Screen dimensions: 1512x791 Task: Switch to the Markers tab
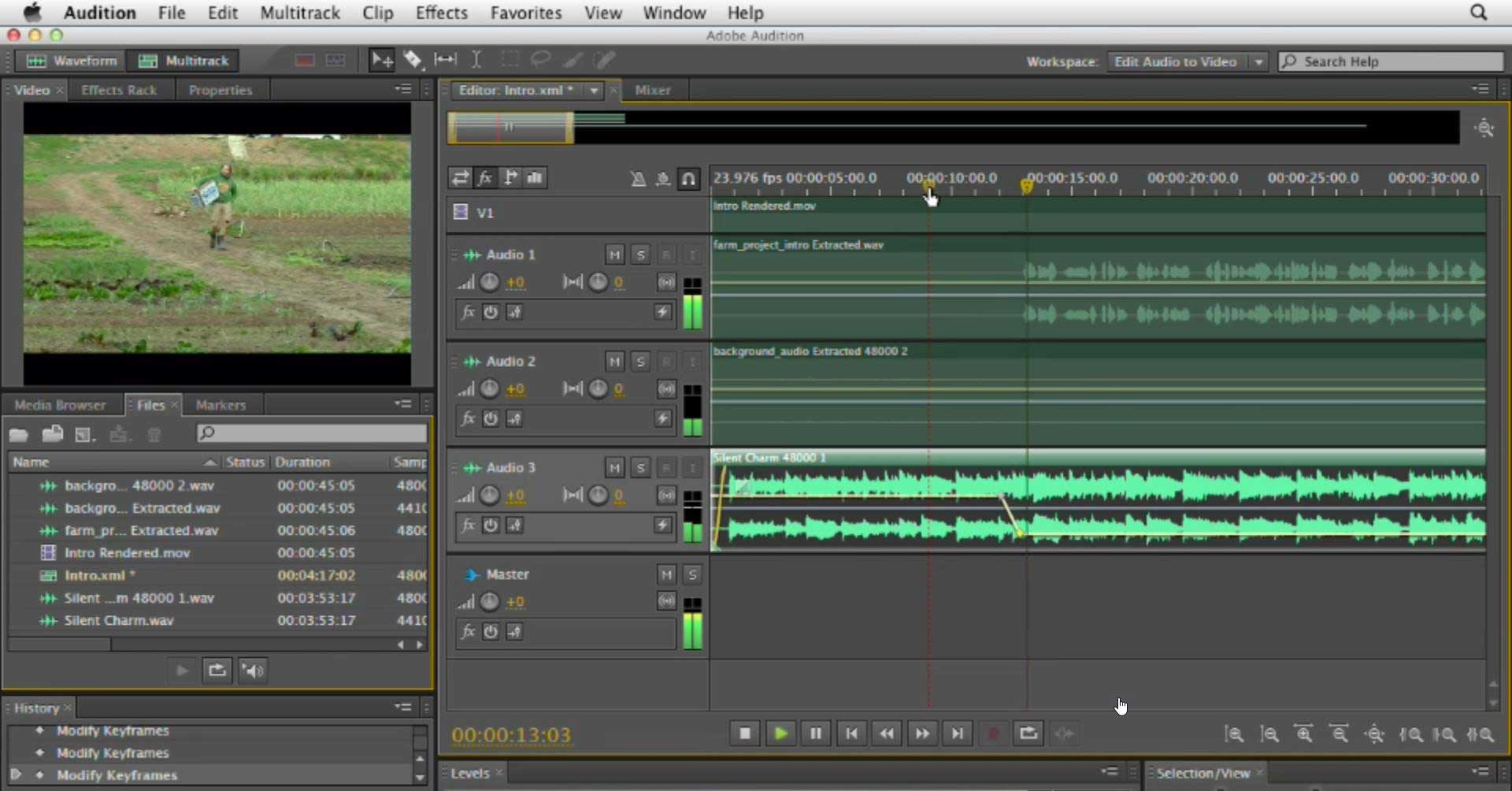[x=220, y=405]
